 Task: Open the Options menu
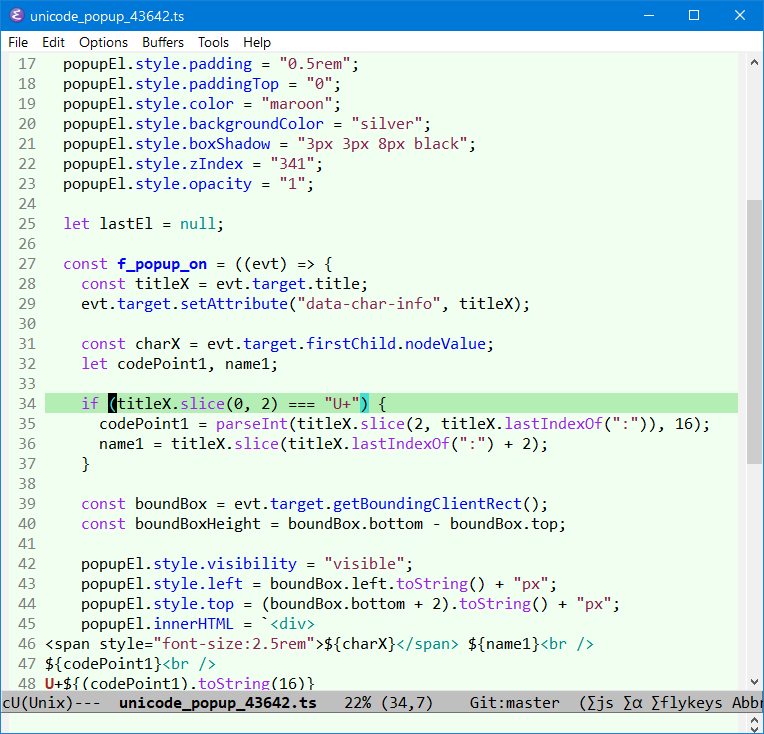(x=103, y=42)
